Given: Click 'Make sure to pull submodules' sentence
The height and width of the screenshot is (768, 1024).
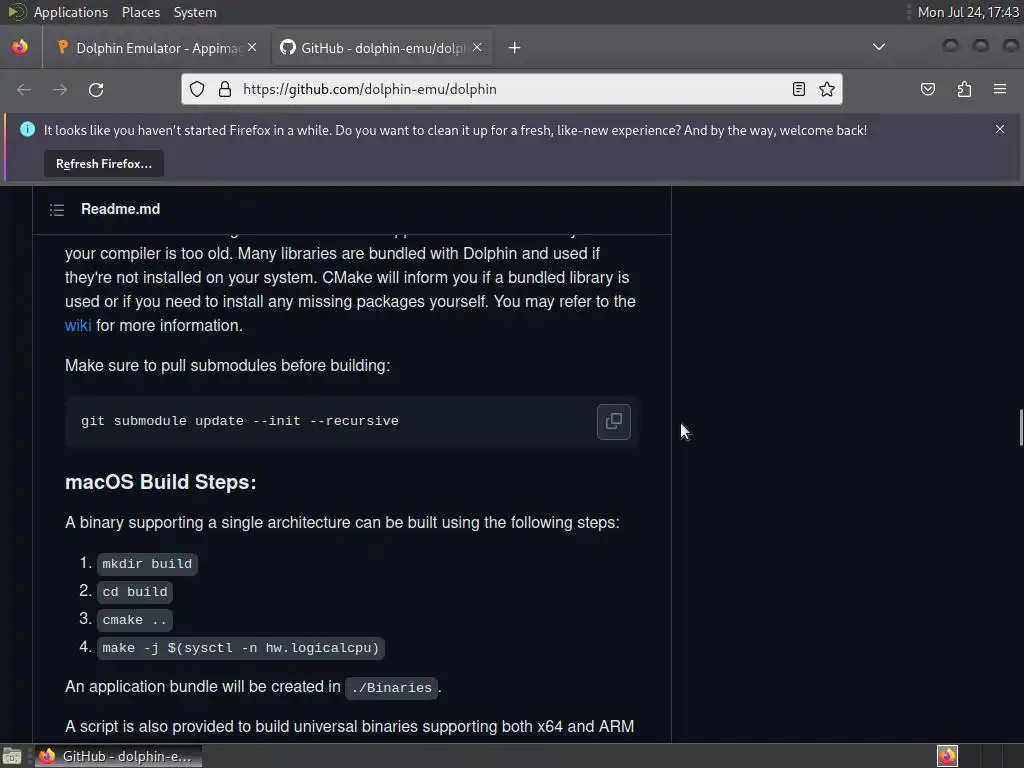Looking at the screenshot, I should click(227, 366).
